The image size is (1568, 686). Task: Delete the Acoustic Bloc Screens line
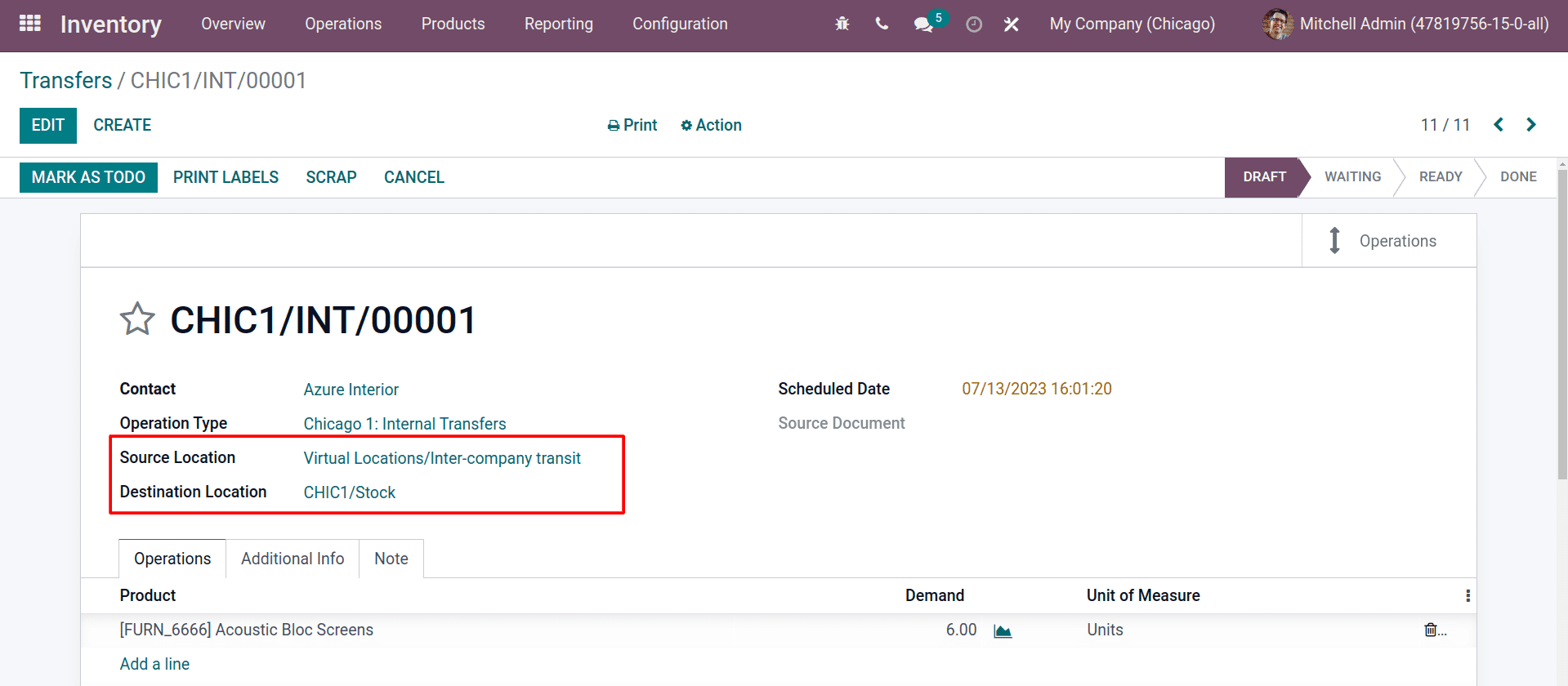click(1431, 630)
